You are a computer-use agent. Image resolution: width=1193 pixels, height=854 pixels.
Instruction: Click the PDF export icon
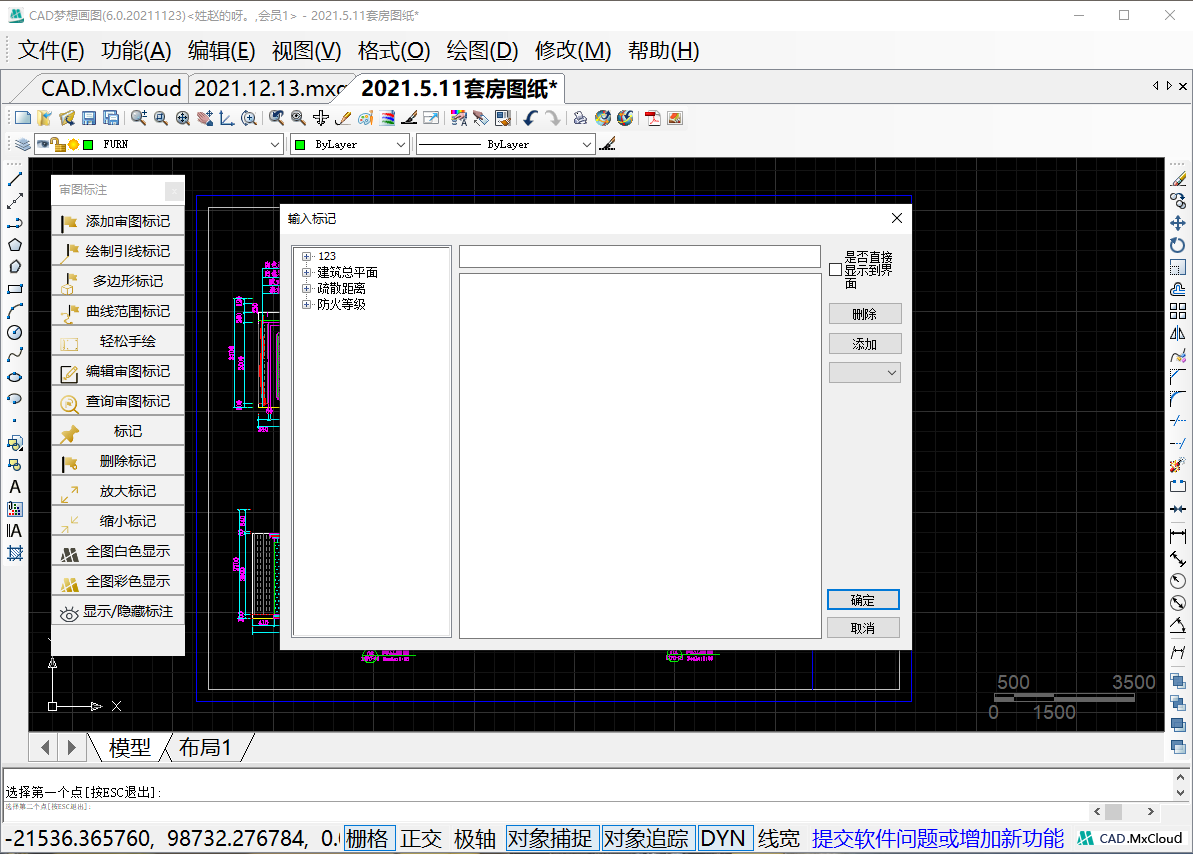[652, 118]
